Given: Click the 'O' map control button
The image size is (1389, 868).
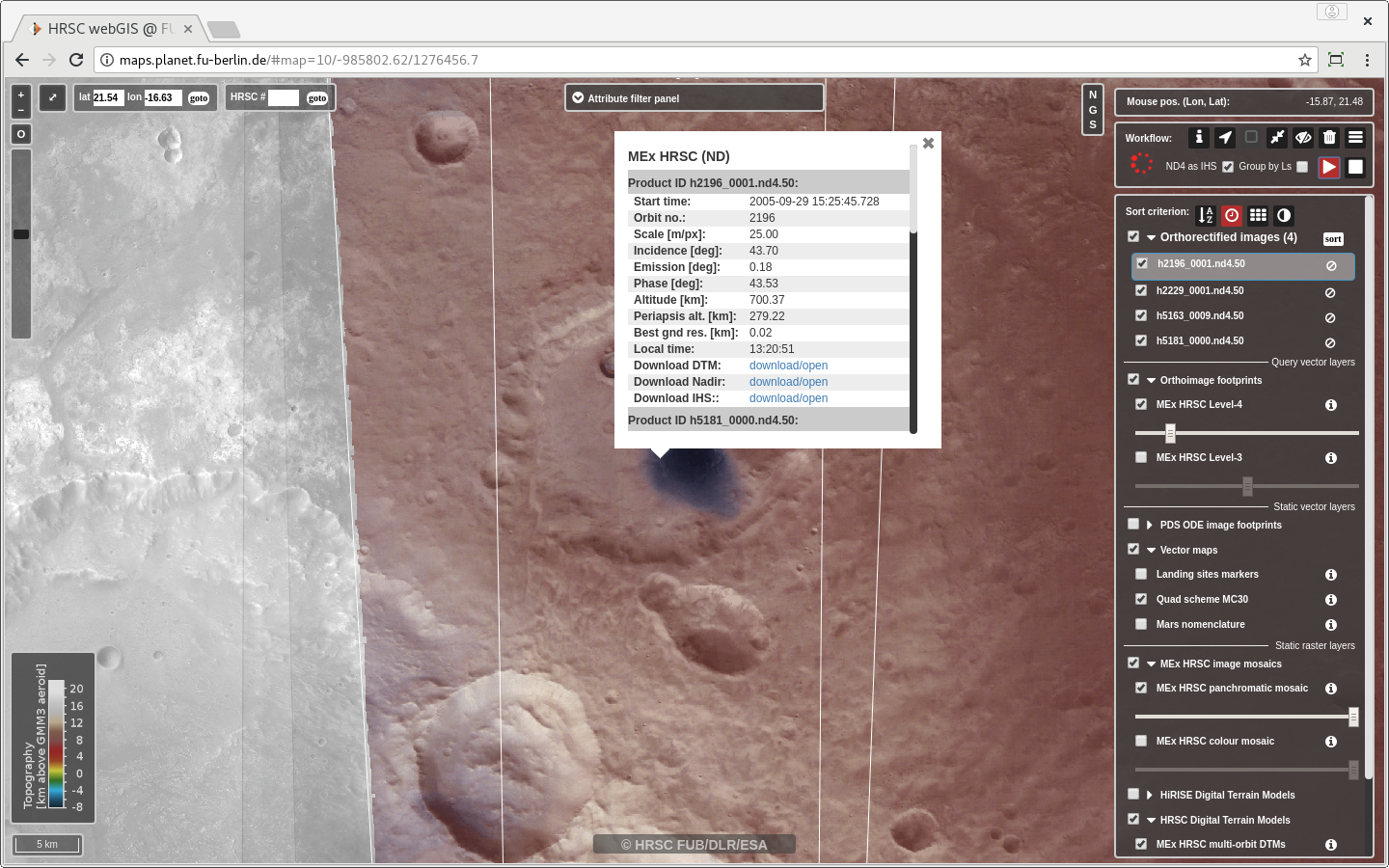Looking at the screenshot, I should pyautogui.click(x=21, y=134).
